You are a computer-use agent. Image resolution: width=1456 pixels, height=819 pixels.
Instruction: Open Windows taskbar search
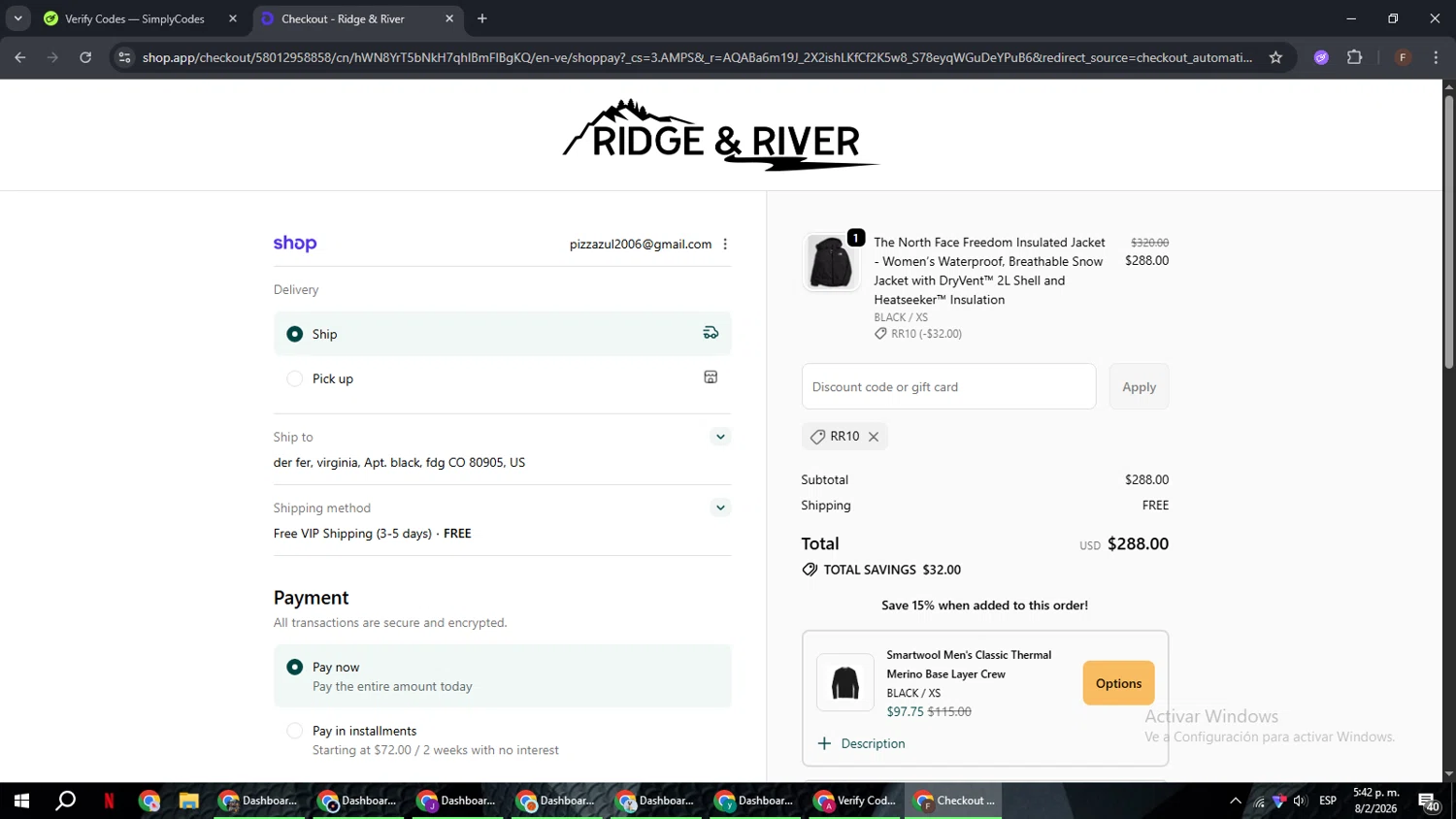[x=65, y=801]
